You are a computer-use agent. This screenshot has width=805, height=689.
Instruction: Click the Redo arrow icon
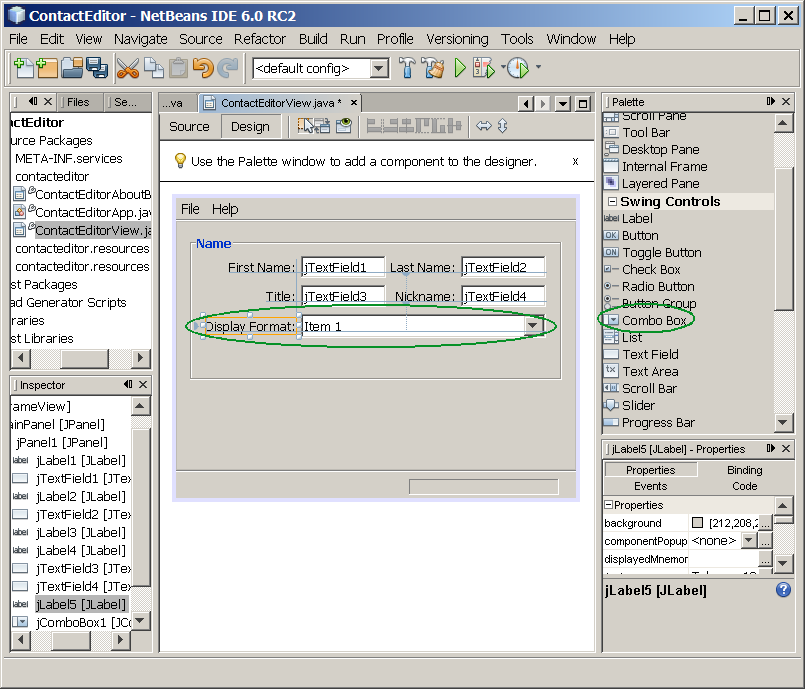click(x=228, y=68)
